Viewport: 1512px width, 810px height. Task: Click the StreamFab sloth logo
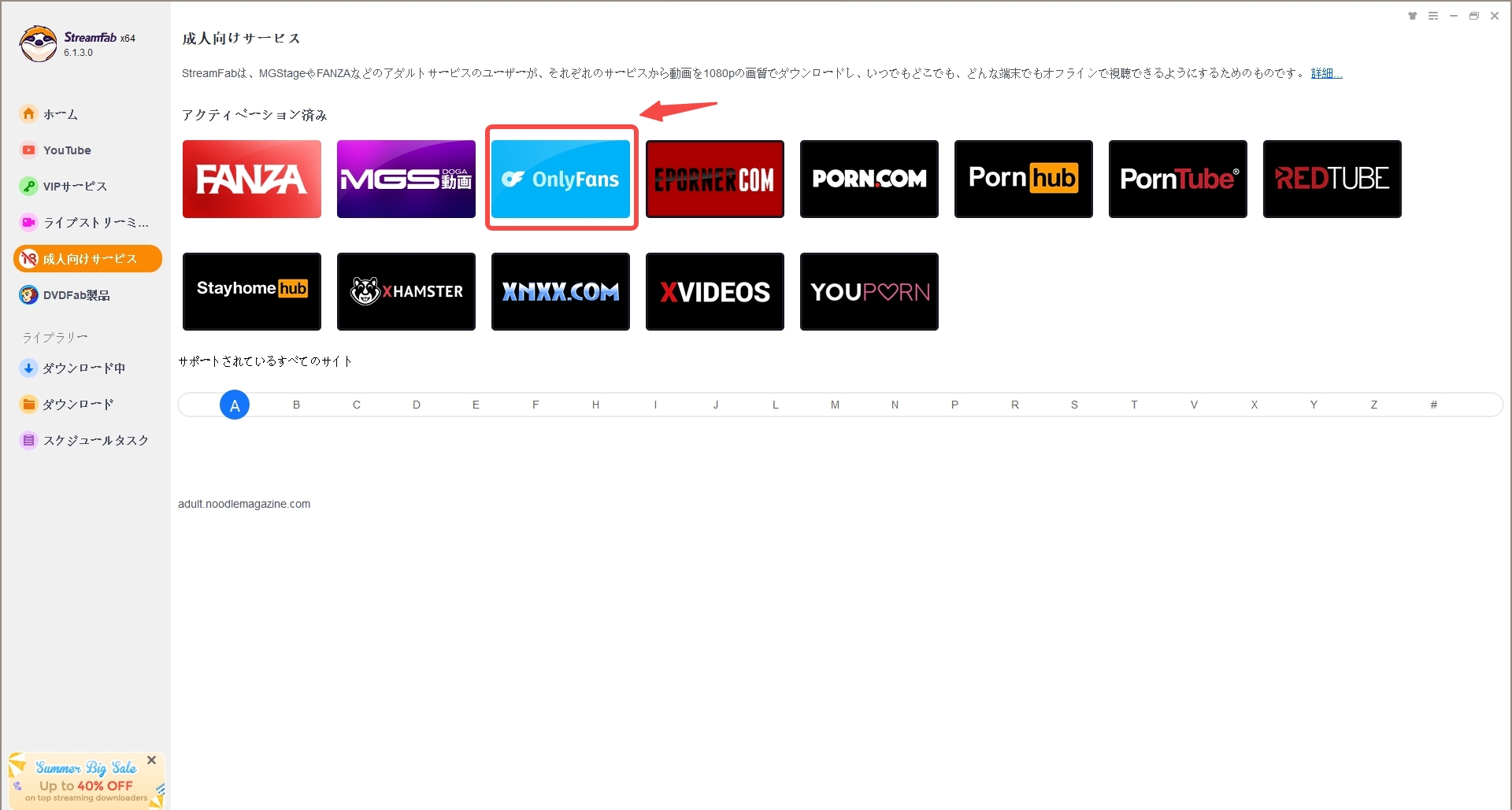pyautogui.click(x=38, y=43)
